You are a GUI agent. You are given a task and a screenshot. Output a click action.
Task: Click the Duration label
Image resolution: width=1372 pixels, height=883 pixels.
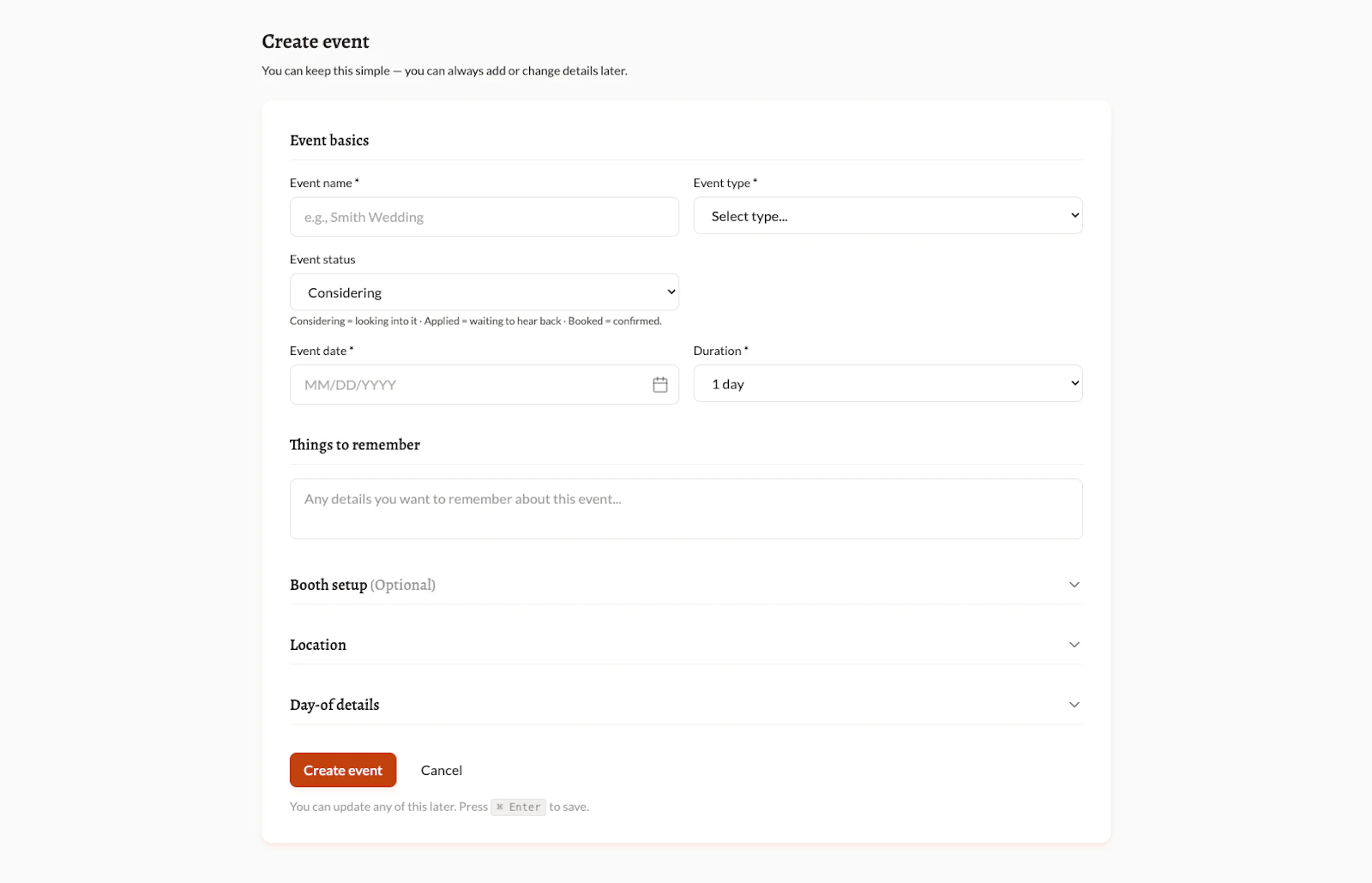point(721,351)
